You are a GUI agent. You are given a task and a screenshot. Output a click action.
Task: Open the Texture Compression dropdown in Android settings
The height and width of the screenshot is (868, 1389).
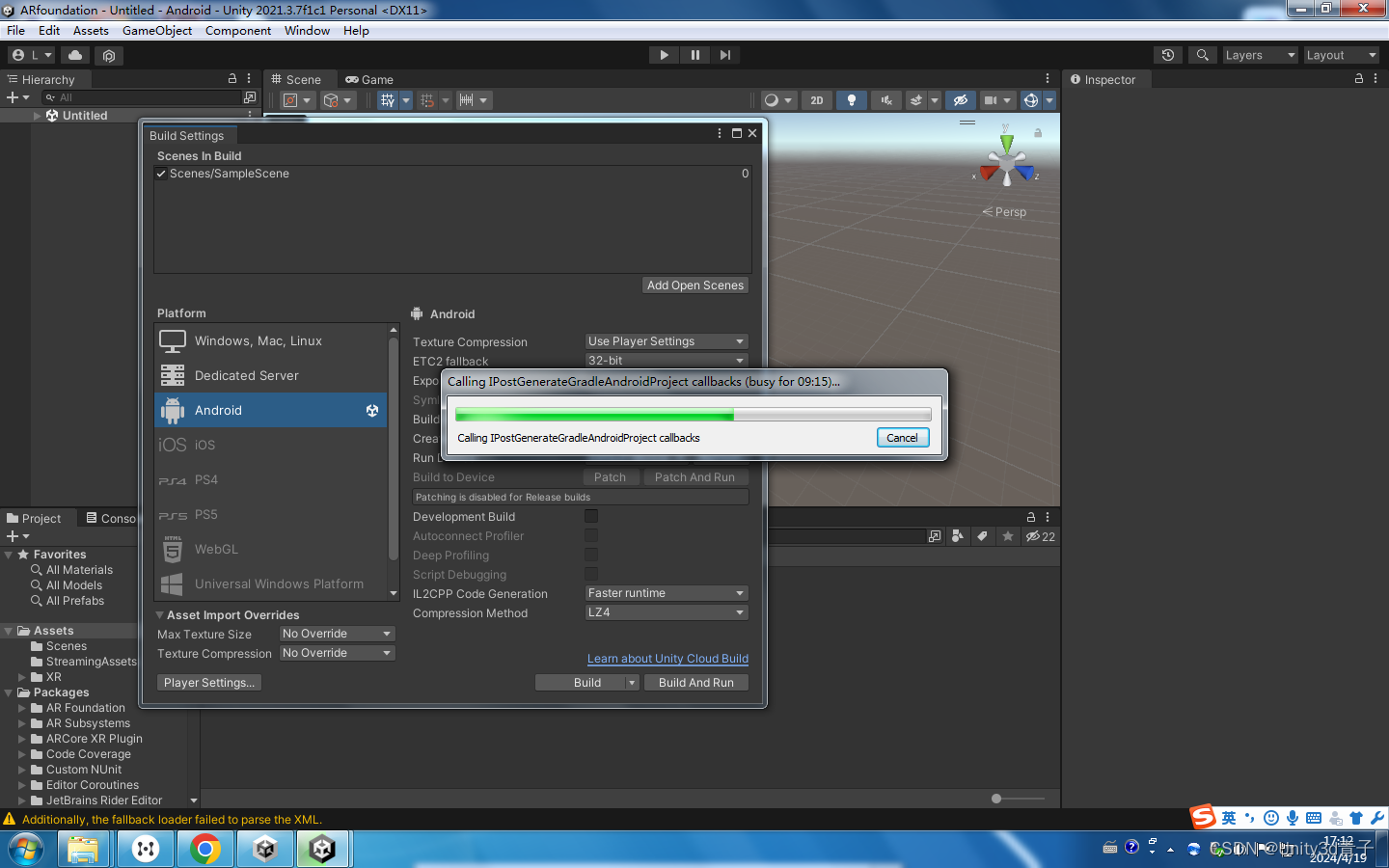pyautogui.click(x=667, y=341)
